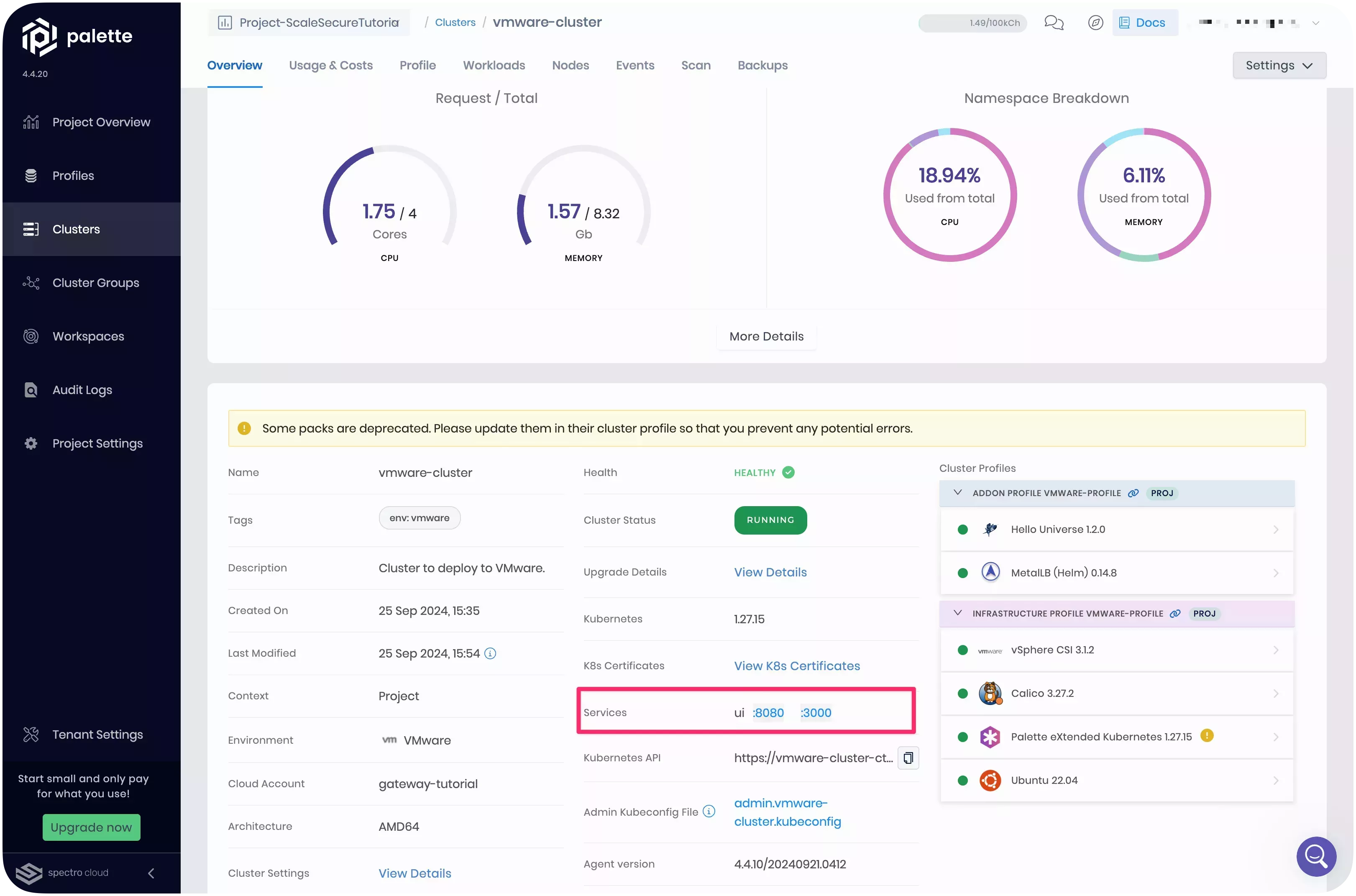The image size is (1356, 896).
Task: Switch to the Workloads tab
Action: point(494,65)
